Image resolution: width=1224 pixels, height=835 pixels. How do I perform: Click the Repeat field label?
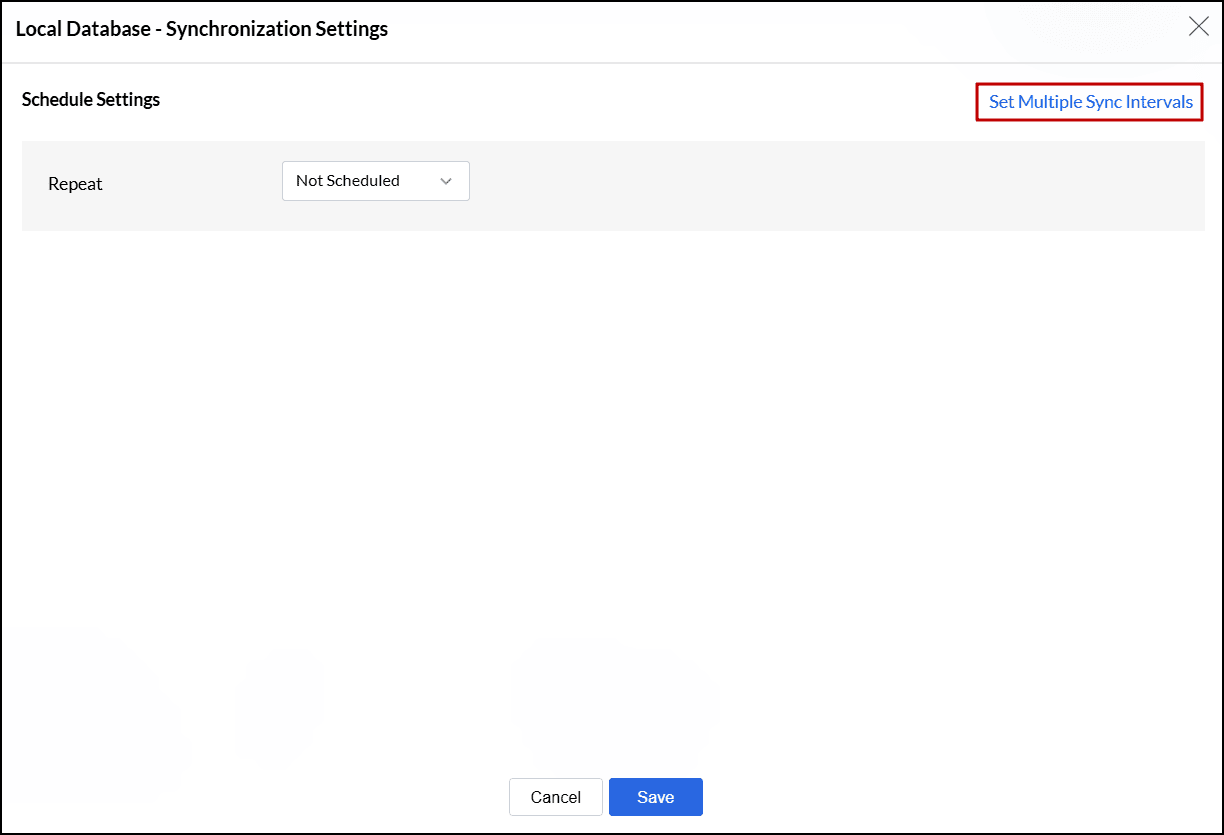[x=75, y=184]
